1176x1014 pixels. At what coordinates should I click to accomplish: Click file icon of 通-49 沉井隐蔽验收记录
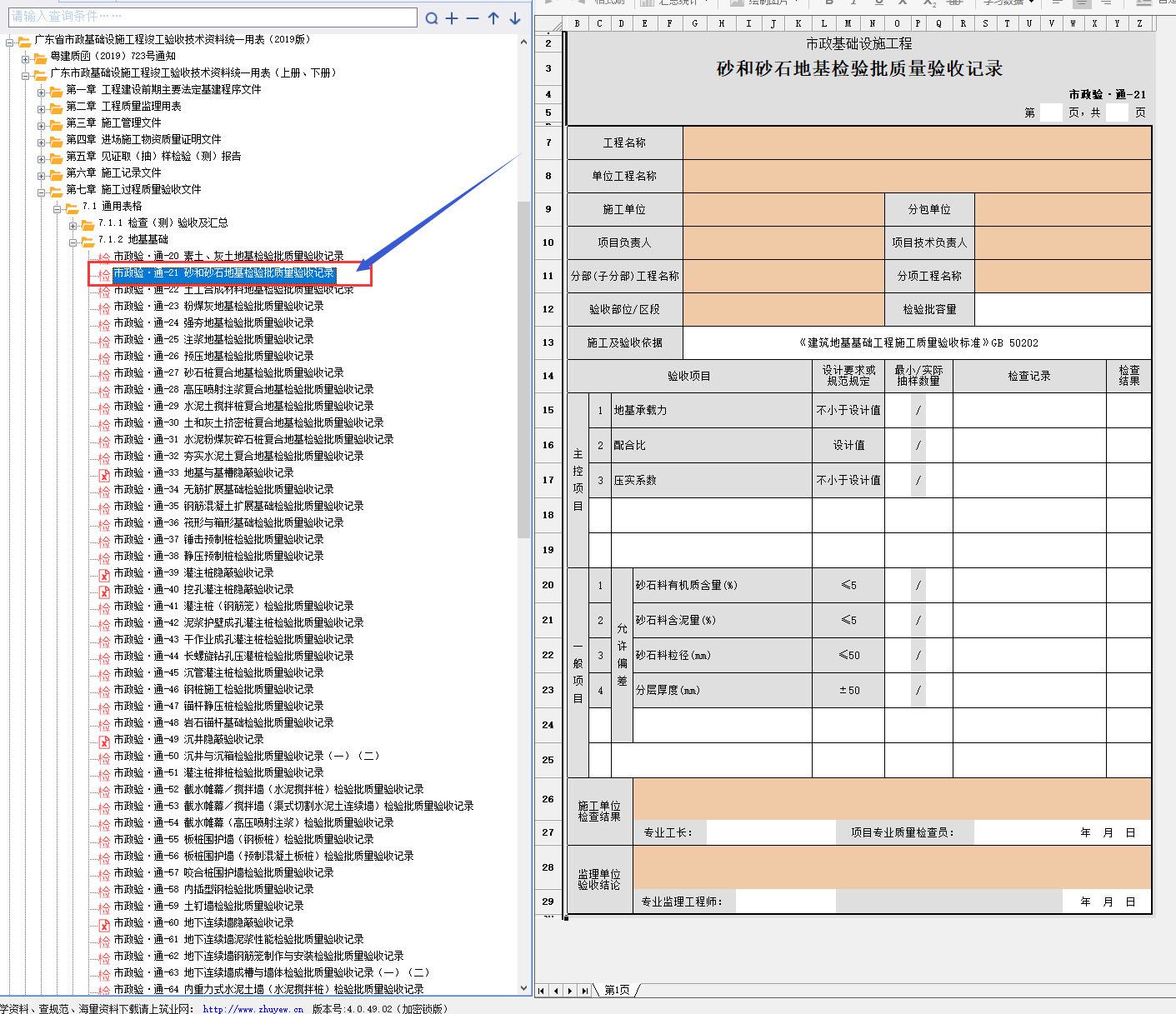[x=104, y=741]
